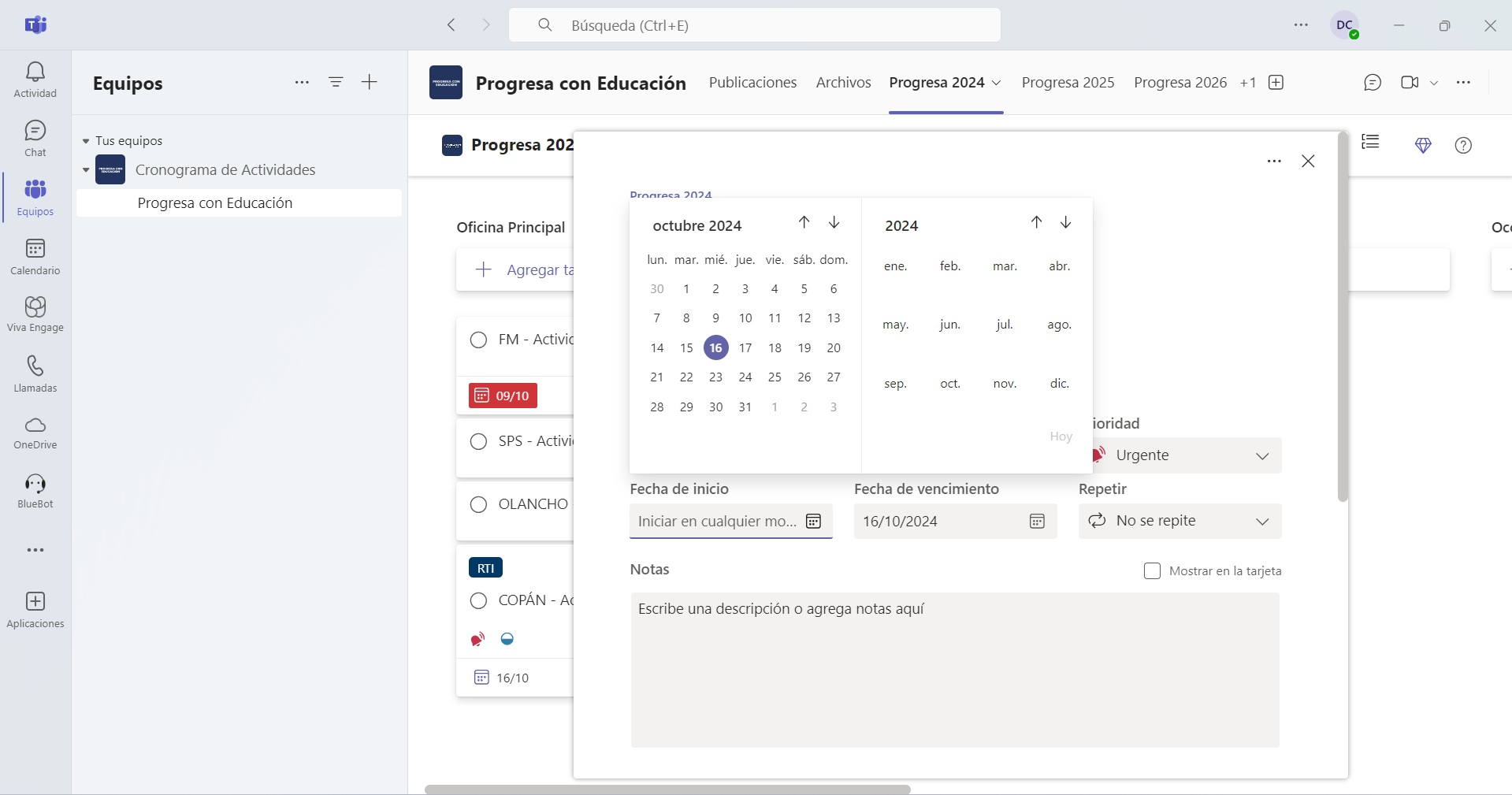Screen dimensions: 1512x795
Task: Start a video meeting
Action: pyautogui.click(x=1410, y=83)
